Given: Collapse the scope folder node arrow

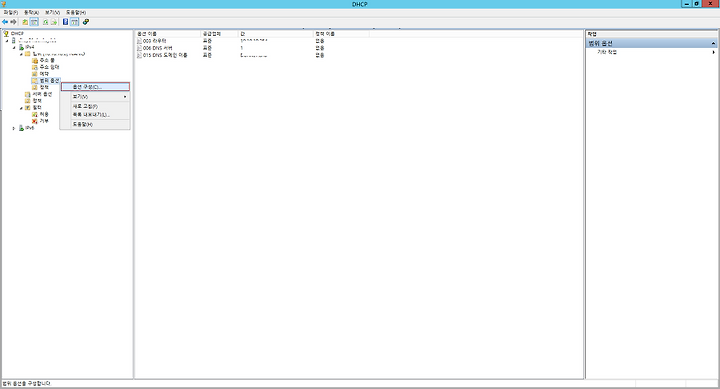Looking at the screenshot, I should point(21,54).
